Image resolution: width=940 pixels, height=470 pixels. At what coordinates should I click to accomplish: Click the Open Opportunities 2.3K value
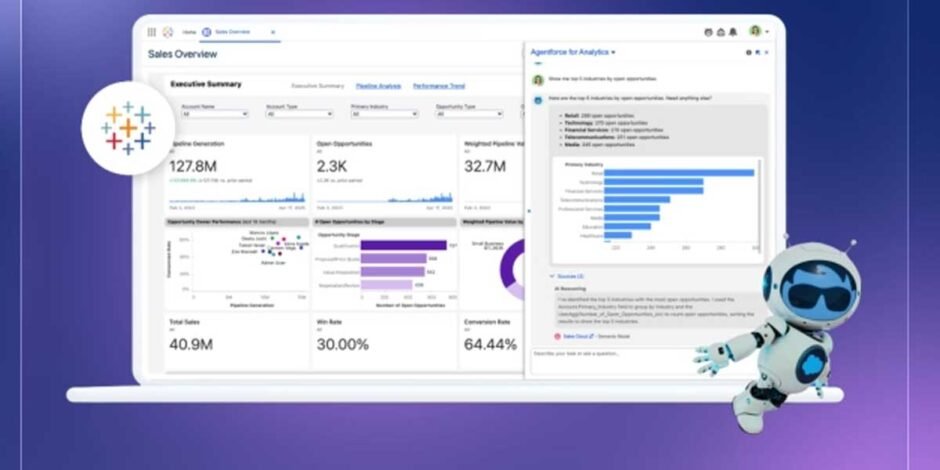[332, 167]
